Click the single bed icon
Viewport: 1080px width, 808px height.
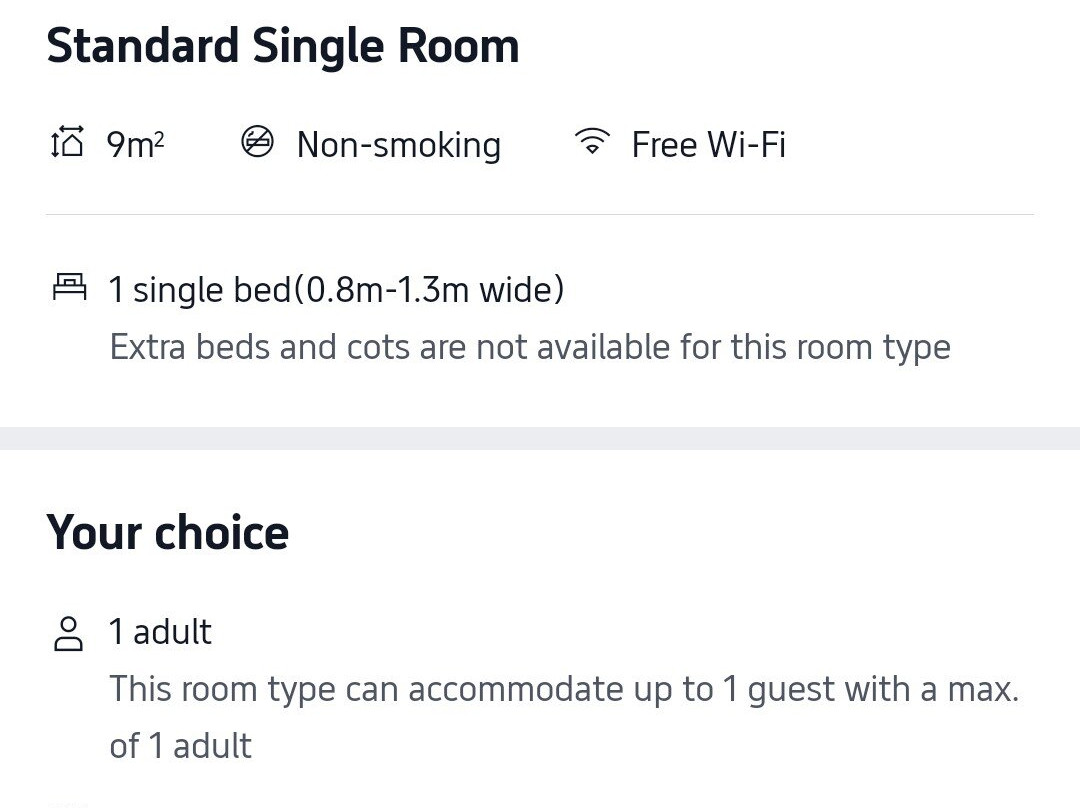[69, 288]
